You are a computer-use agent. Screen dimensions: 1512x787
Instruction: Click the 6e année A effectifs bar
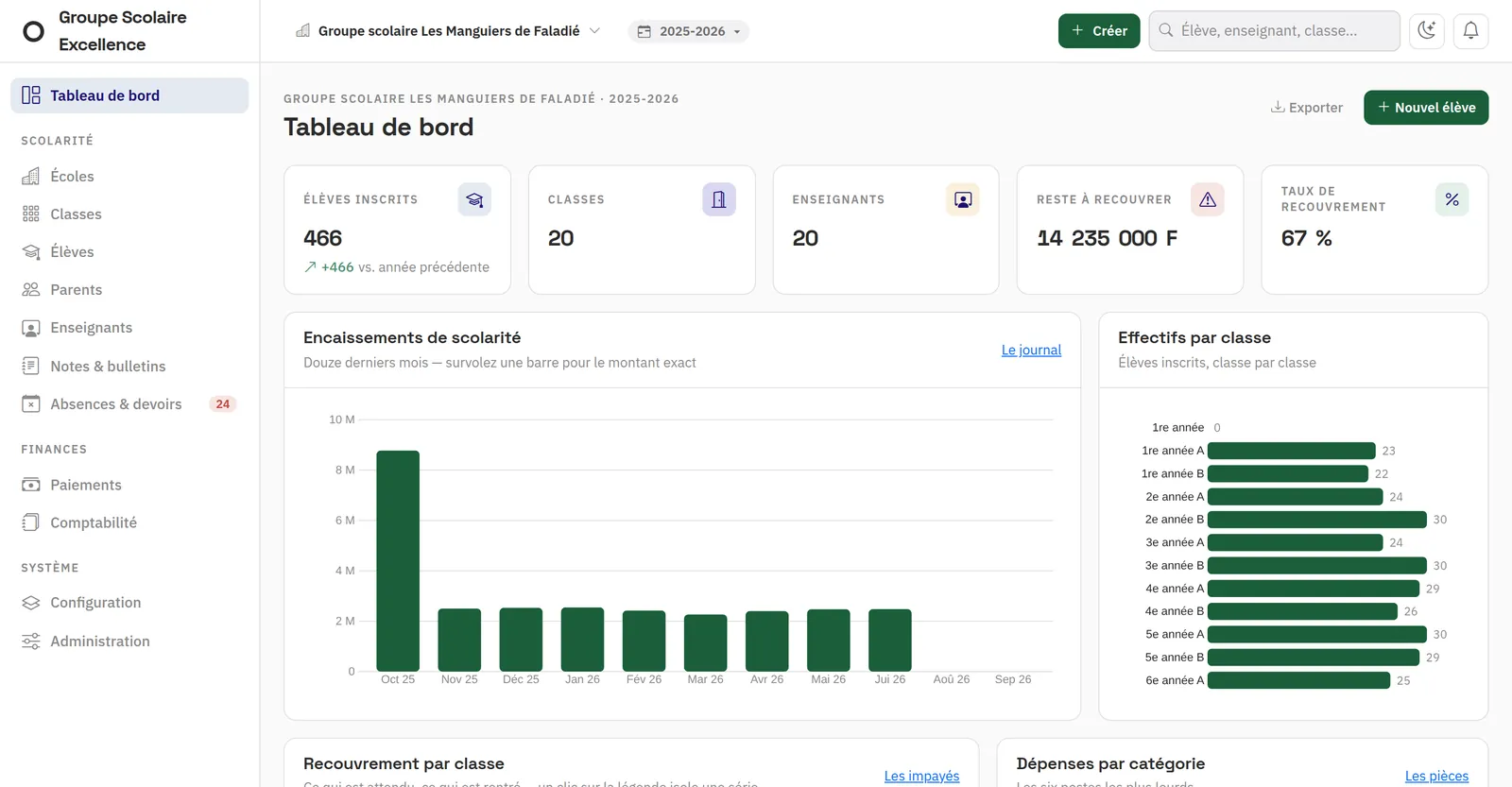tap(1299, 680)
